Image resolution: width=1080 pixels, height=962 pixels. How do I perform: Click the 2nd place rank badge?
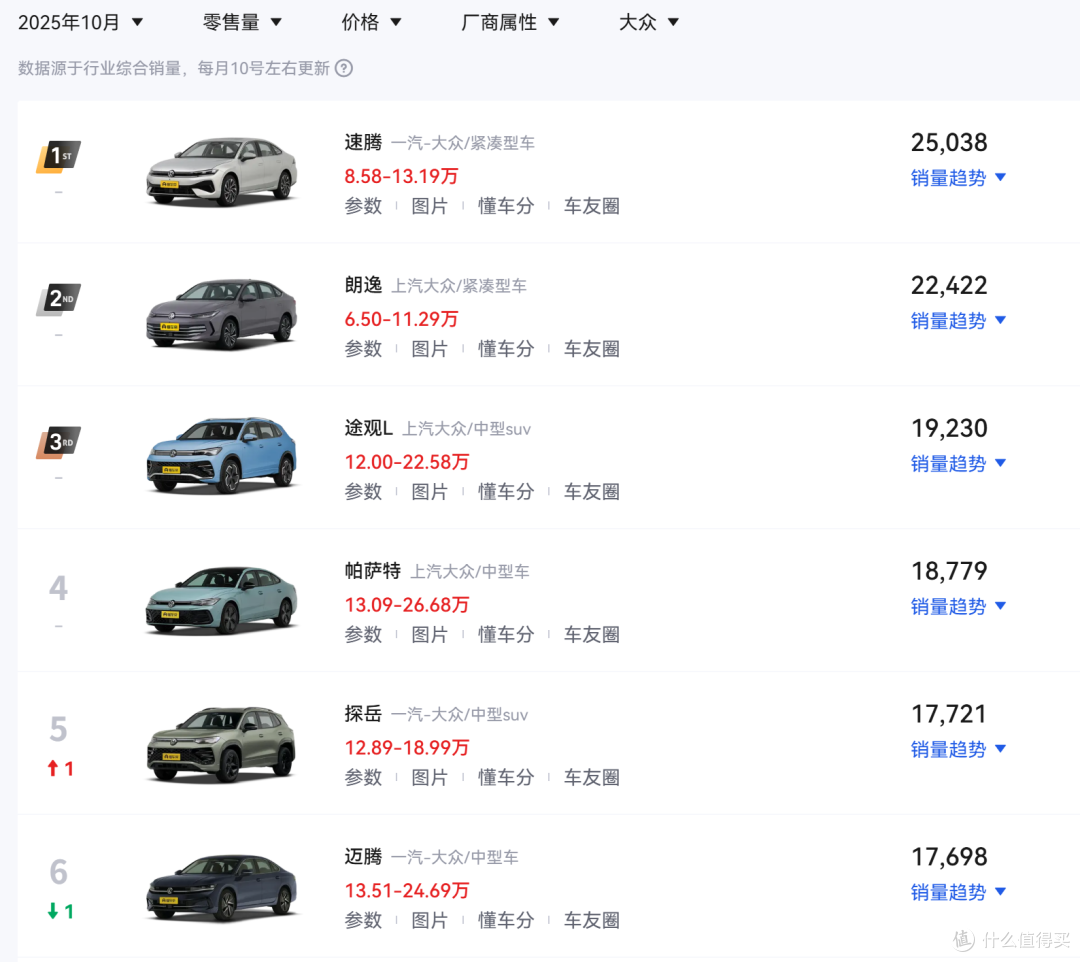click(59, 300)
